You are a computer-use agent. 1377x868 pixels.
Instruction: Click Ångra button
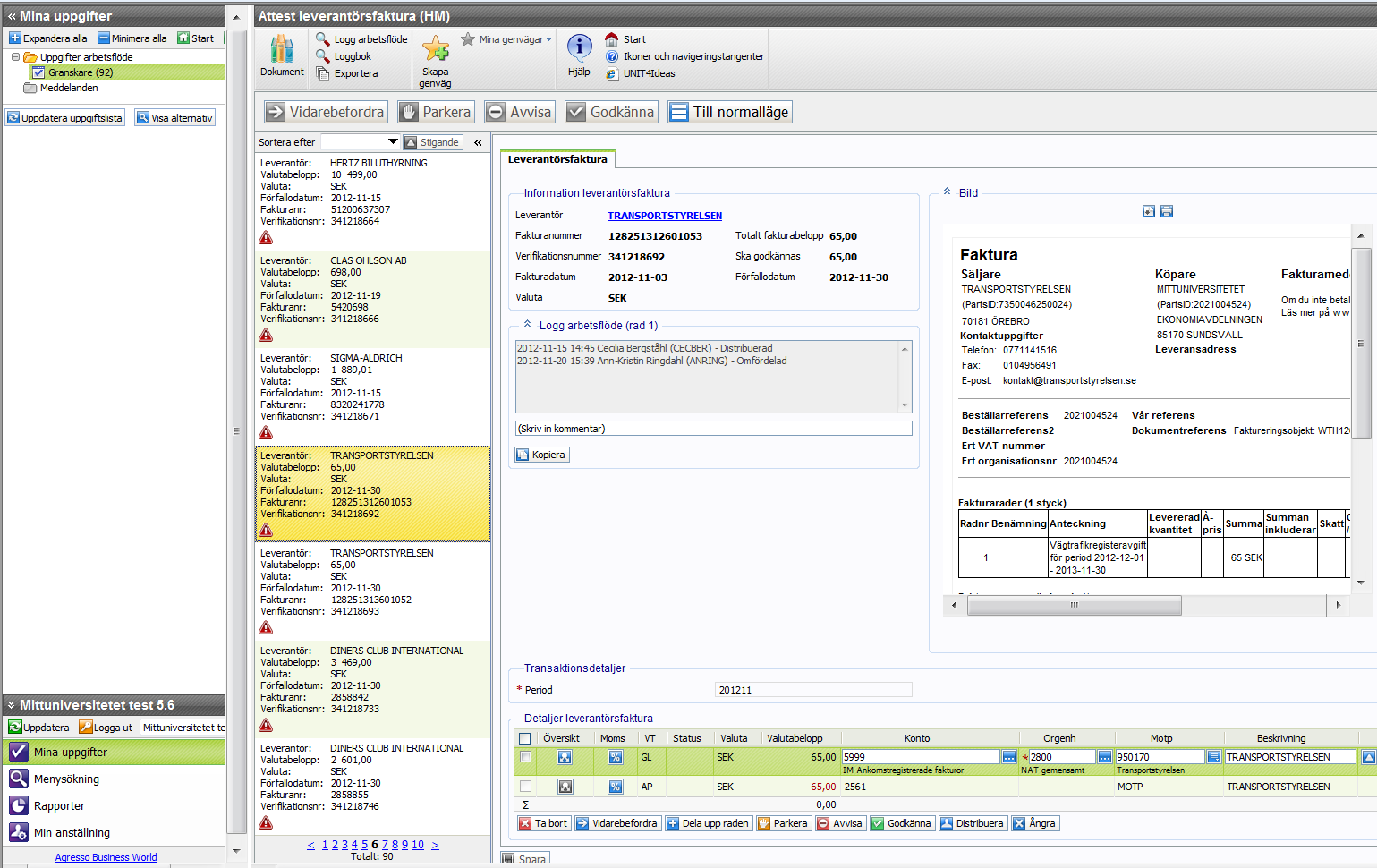click(x=1035, y=823)
